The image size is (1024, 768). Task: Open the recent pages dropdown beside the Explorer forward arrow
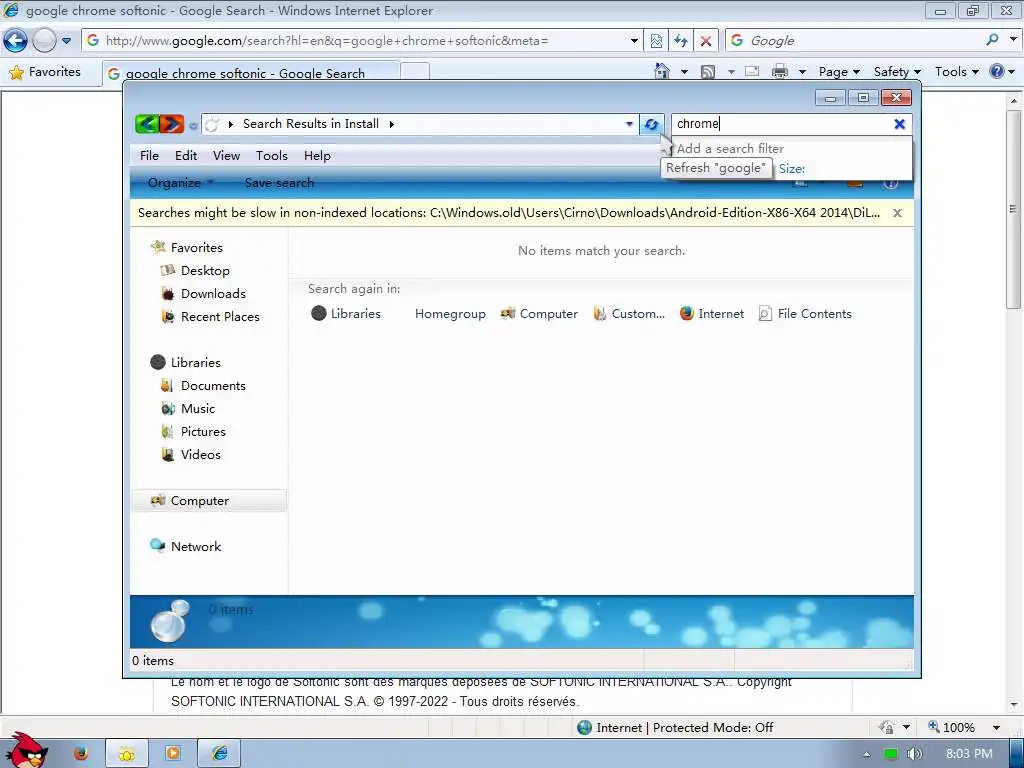point(193,125)
